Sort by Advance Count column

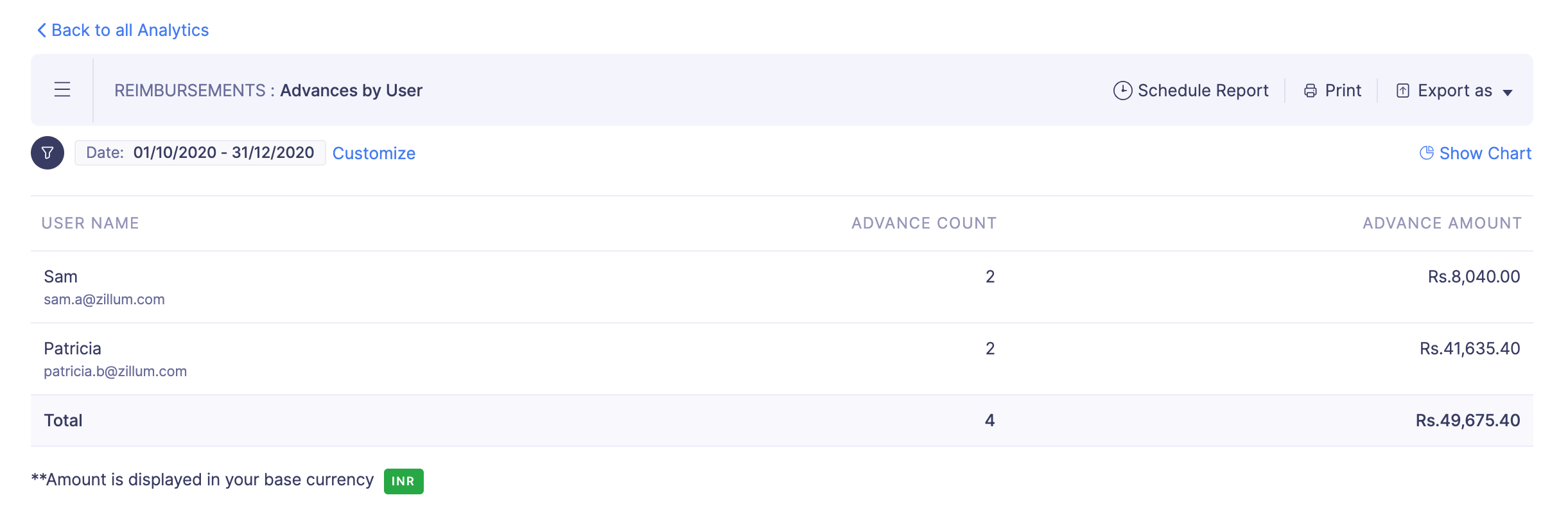coord(924,223)
